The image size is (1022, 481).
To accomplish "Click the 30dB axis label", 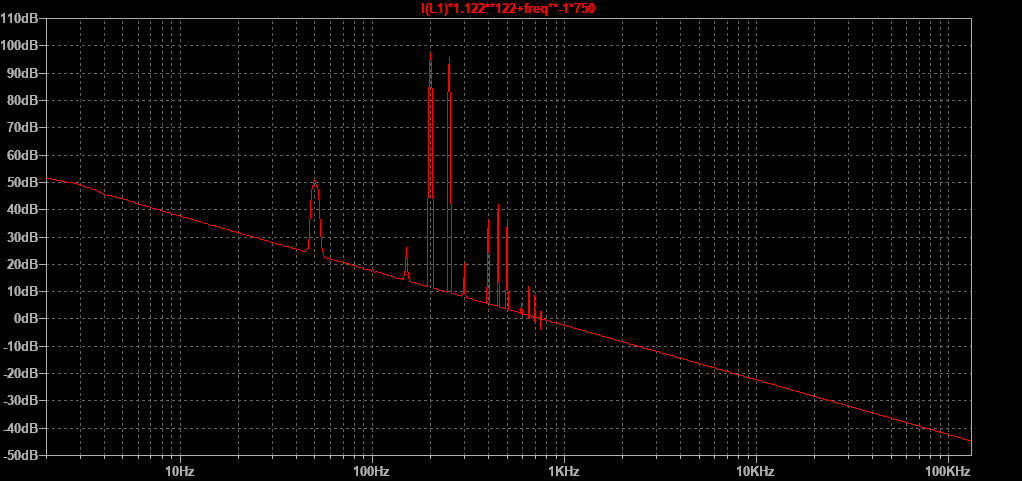I will coord(23,237).
